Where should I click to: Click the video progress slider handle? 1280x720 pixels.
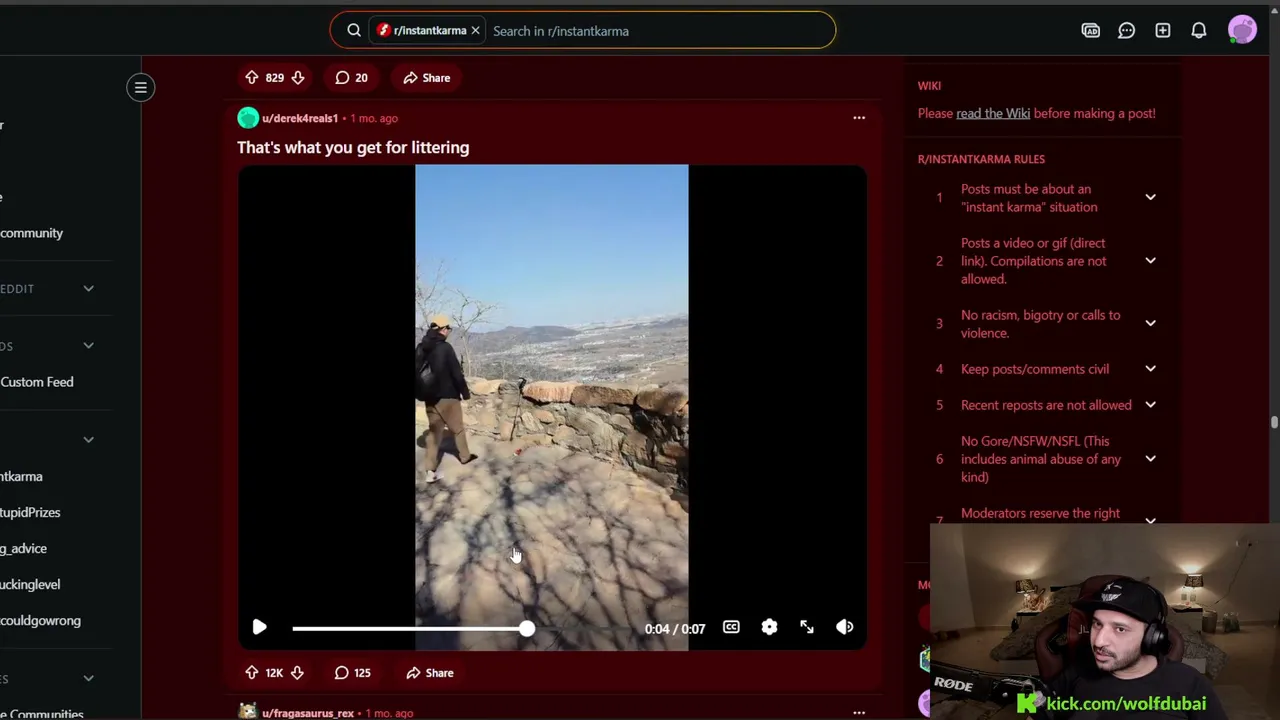click(527, 629)
